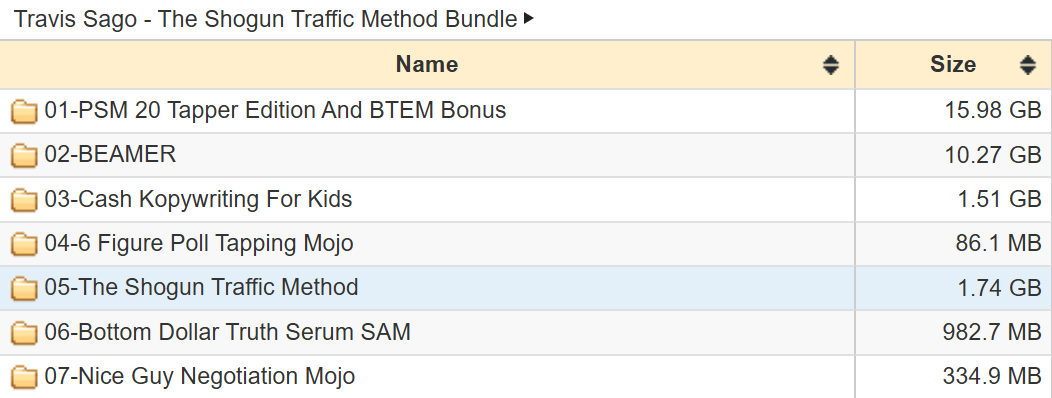This screenshot has width=1052, height=398.
Task: Expand the breadcrumb arrow after Bundle title
Action: [529, 19]
